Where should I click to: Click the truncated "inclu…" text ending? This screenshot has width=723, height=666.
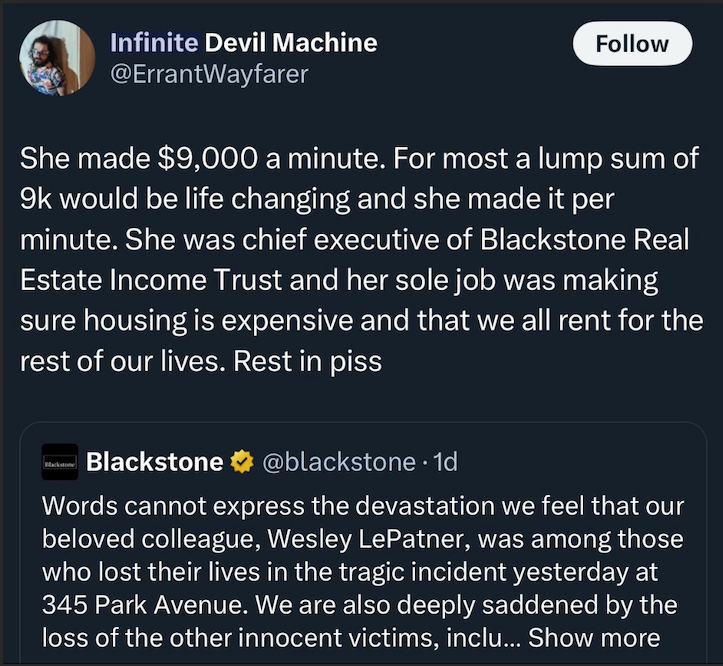[x=488, y=637]
